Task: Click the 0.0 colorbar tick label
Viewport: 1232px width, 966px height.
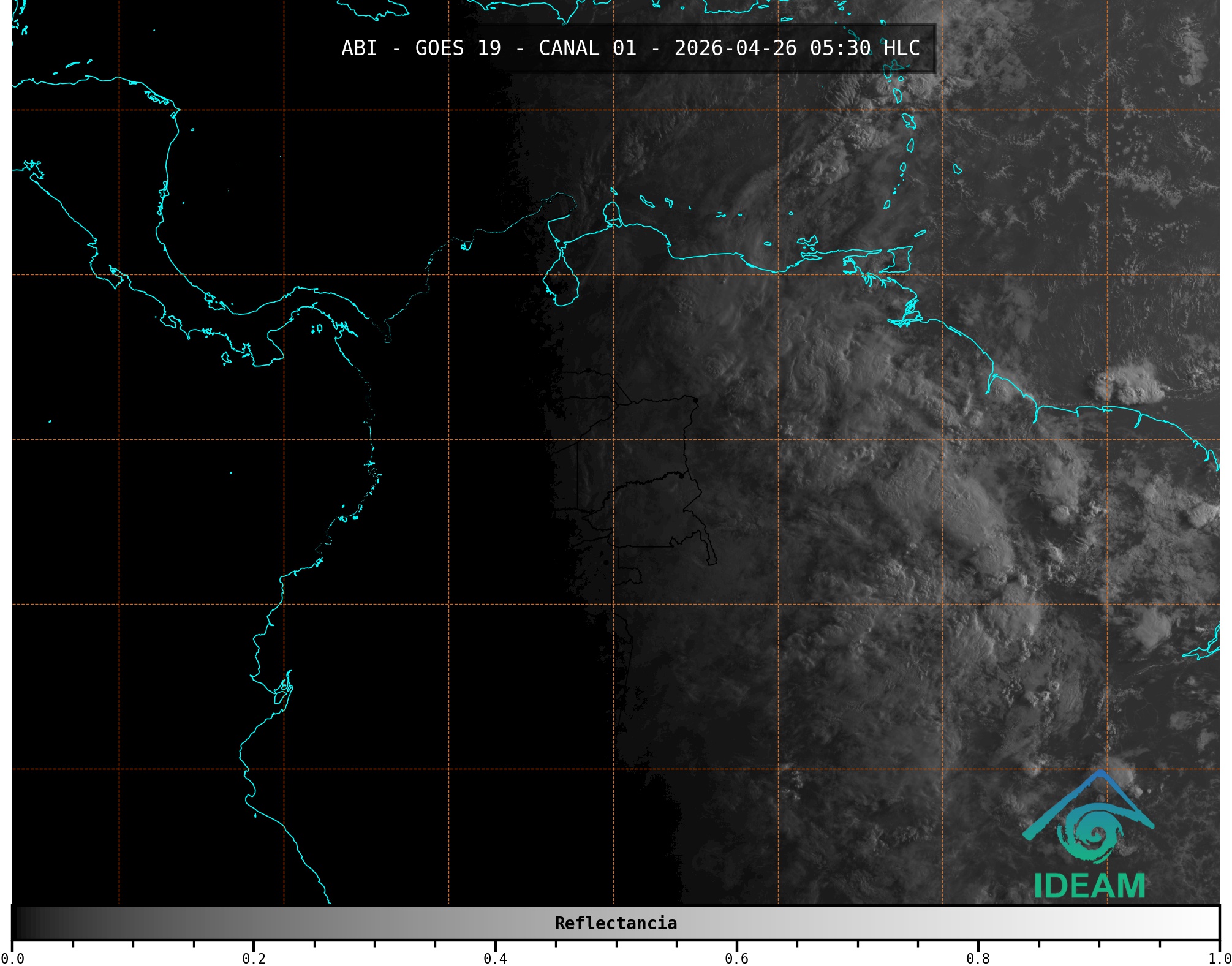Action: pyautogui.click(x=12, y=959)
